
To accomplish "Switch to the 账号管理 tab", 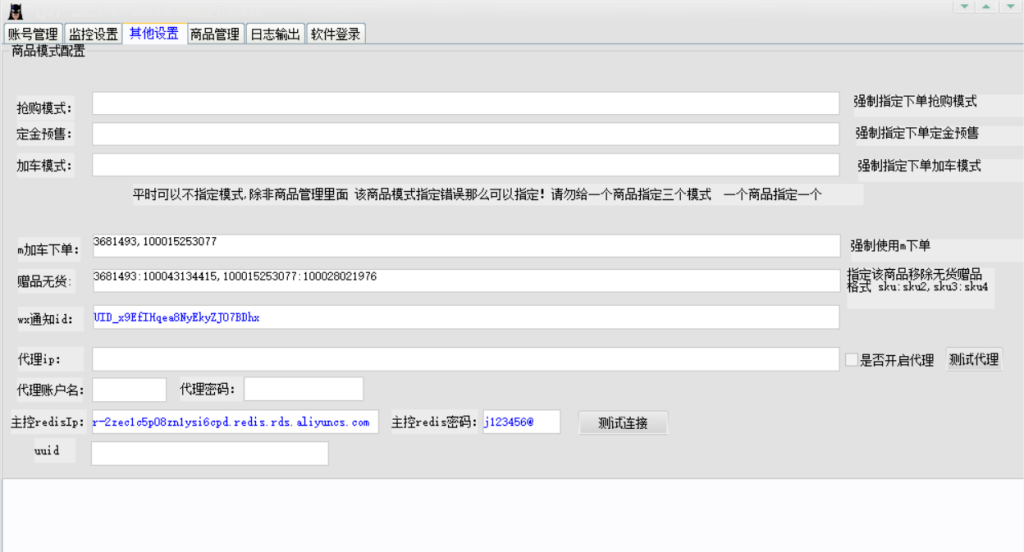I will coord(33,34).
